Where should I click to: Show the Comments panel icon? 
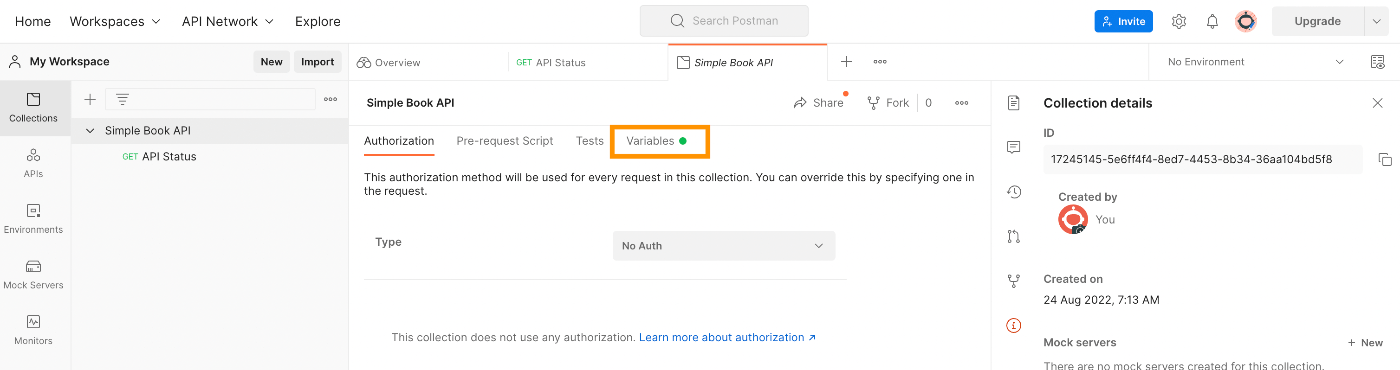click(x=1014, y=147)
